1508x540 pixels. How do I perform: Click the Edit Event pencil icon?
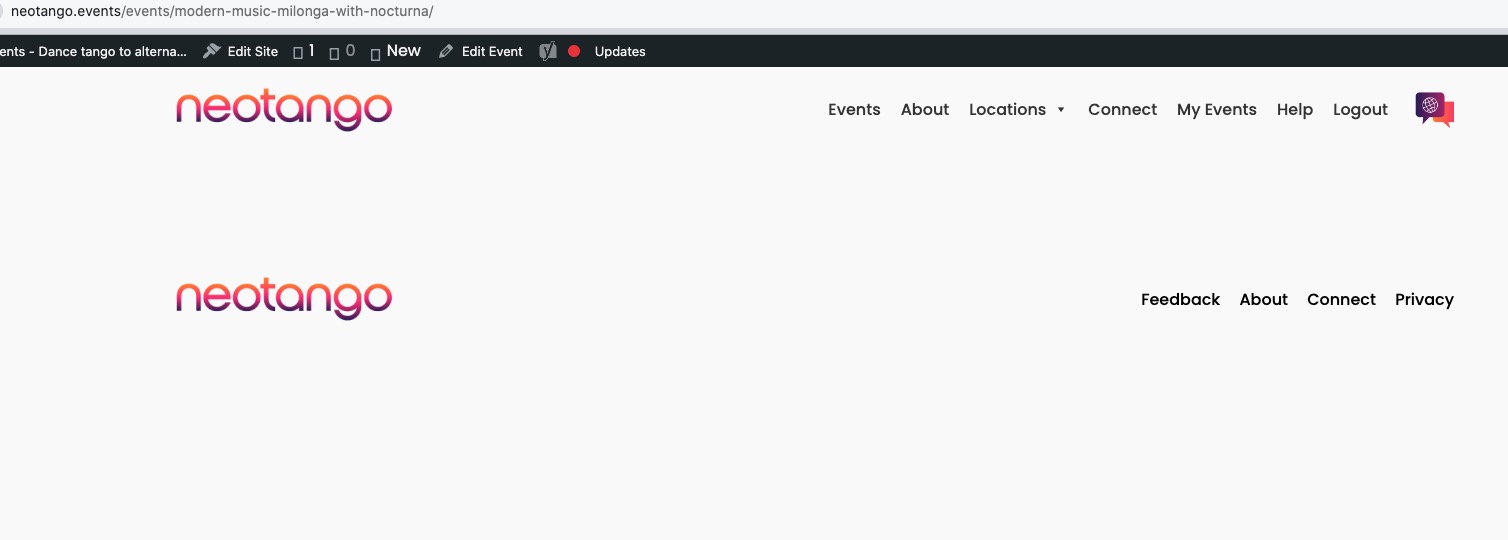coord(446,51)
